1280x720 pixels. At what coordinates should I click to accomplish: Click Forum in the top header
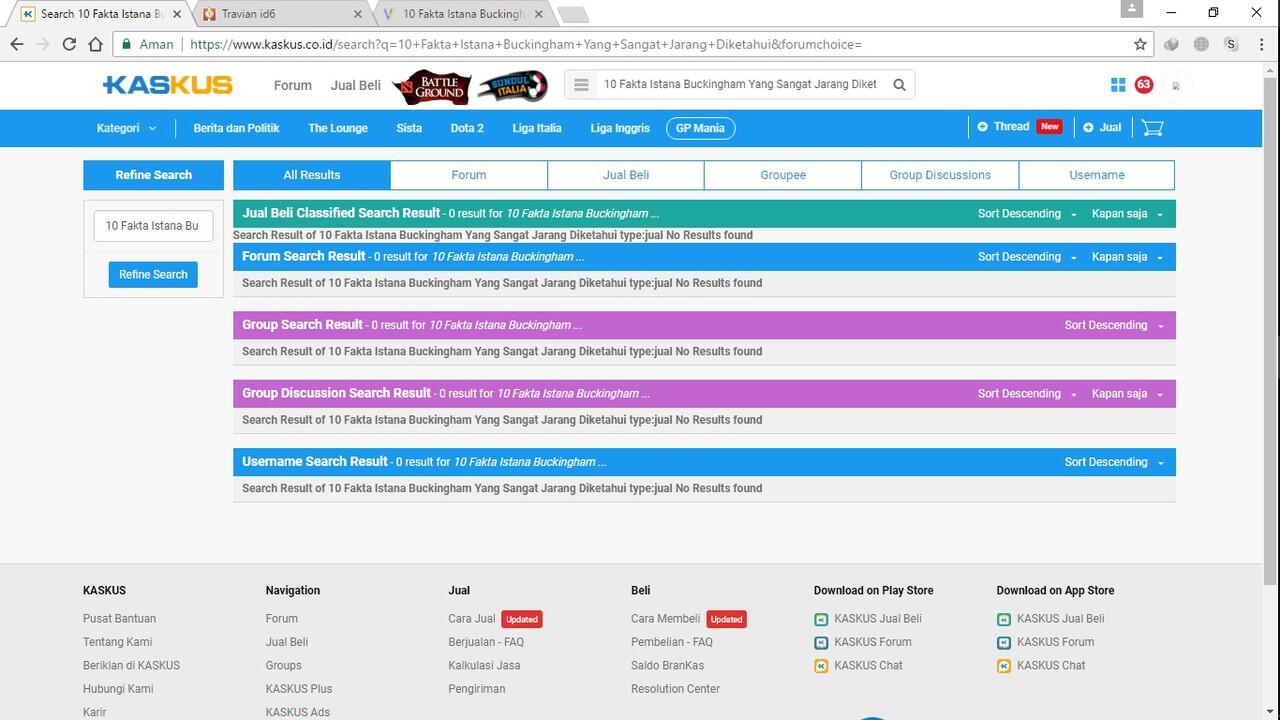[293, 86]
